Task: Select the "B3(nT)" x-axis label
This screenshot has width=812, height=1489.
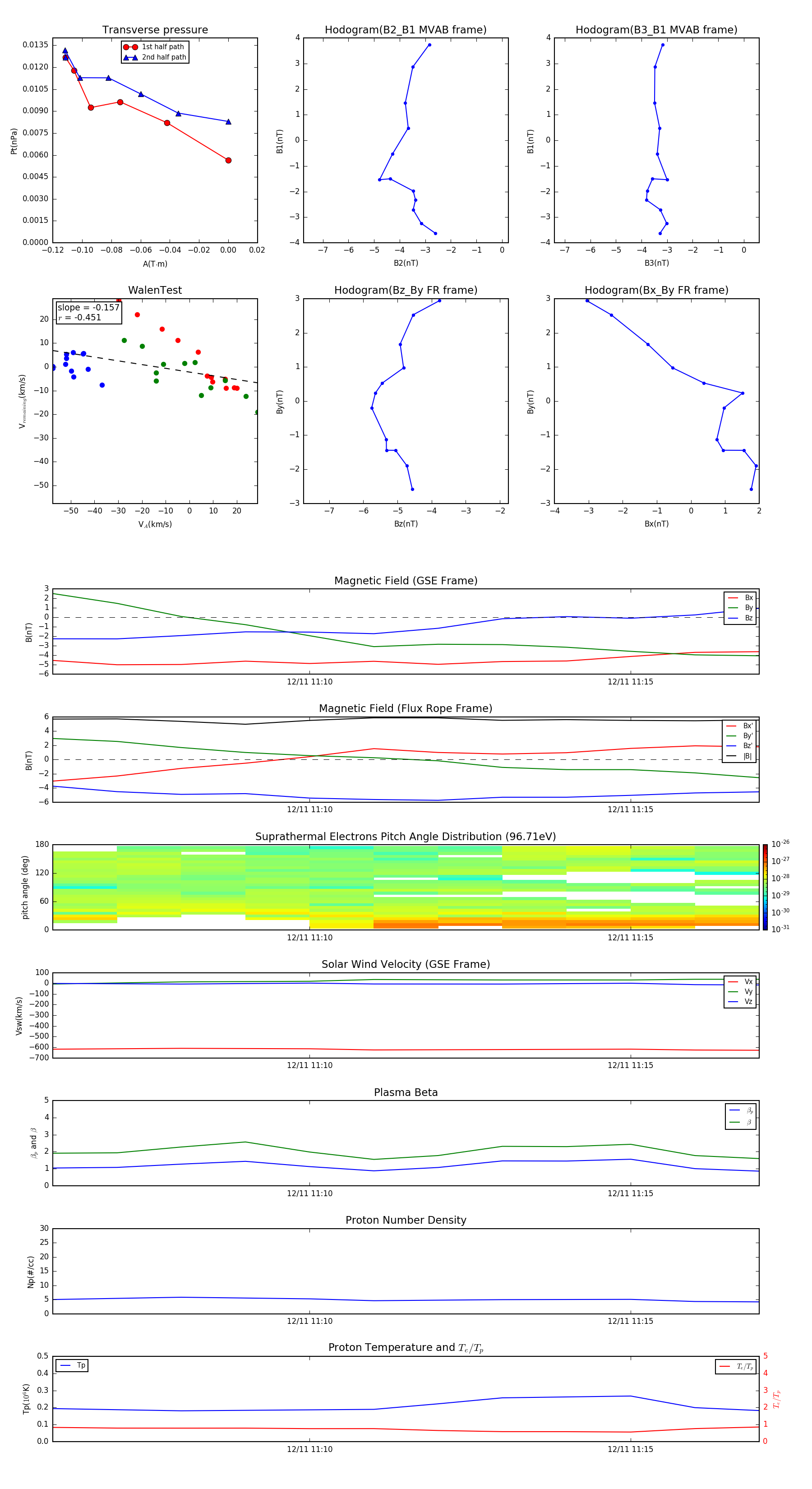Action: point(656,263)
